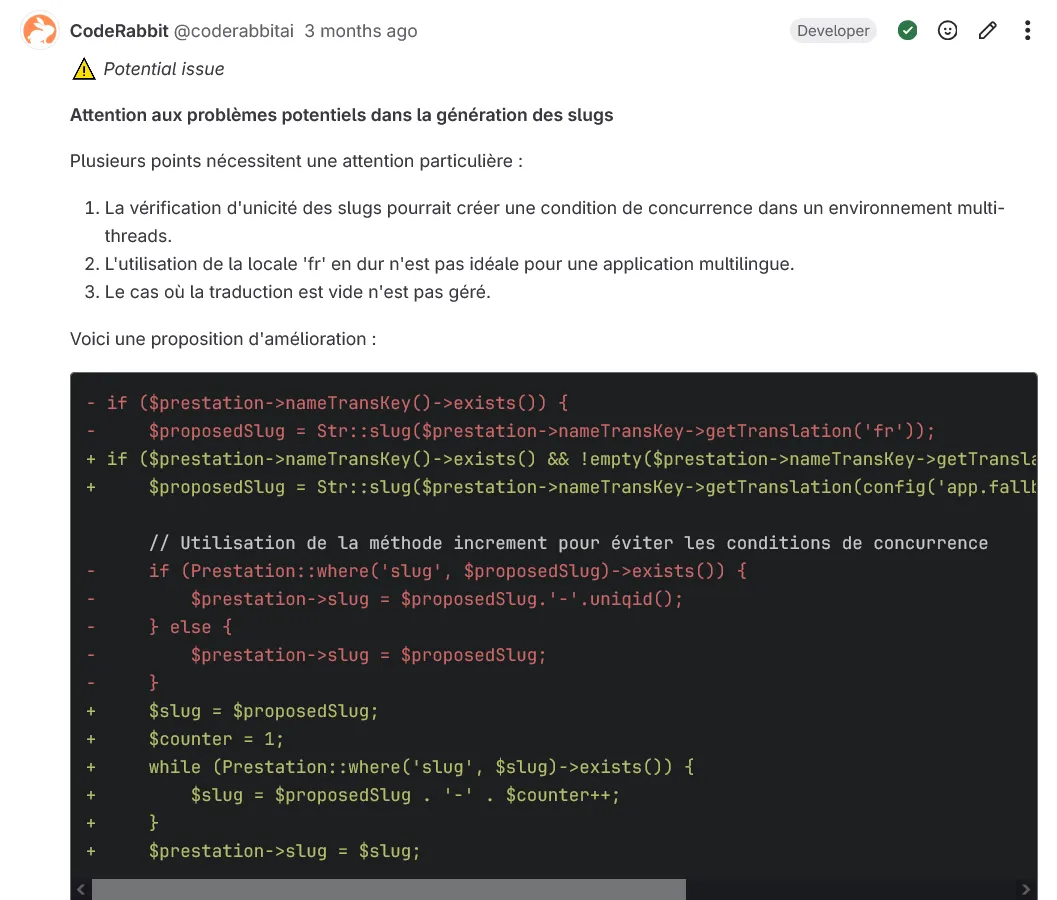Toggle the green resolve thread checkmark
Viewport: 1057px width, 900px height.
pyautogui.click(x=907, y=31)
